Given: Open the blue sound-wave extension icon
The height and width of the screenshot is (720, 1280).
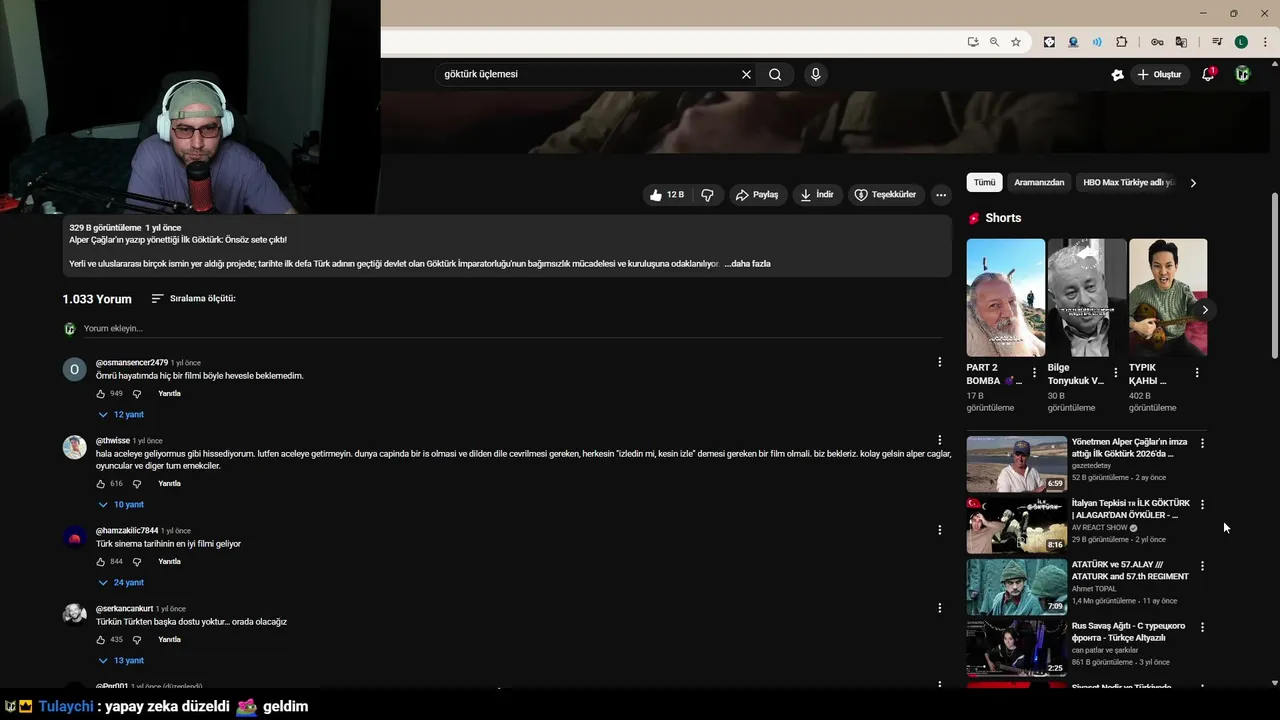Looking at the screenshot, I should tap(1097, 42).
